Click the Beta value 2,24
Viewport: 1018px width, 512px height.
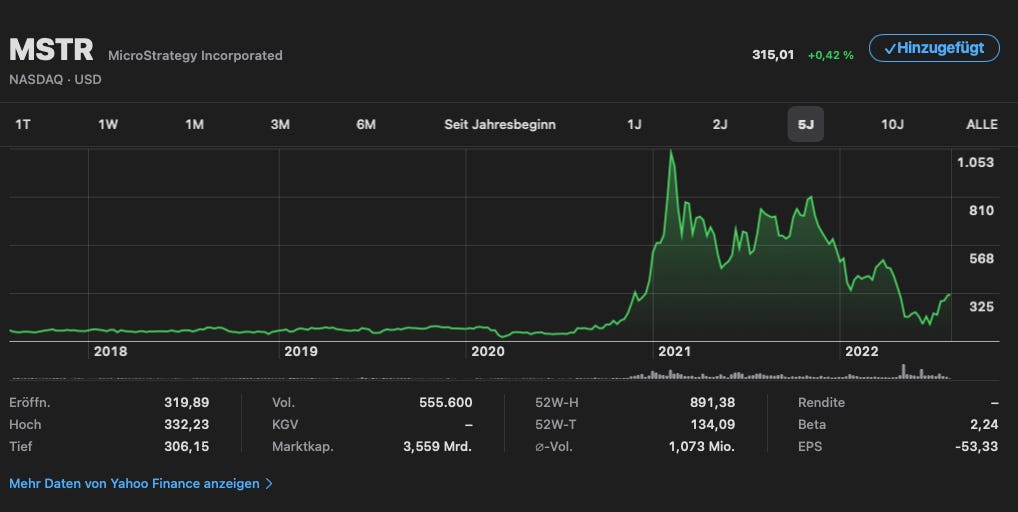pyautogui.click(x=984, y=424)
